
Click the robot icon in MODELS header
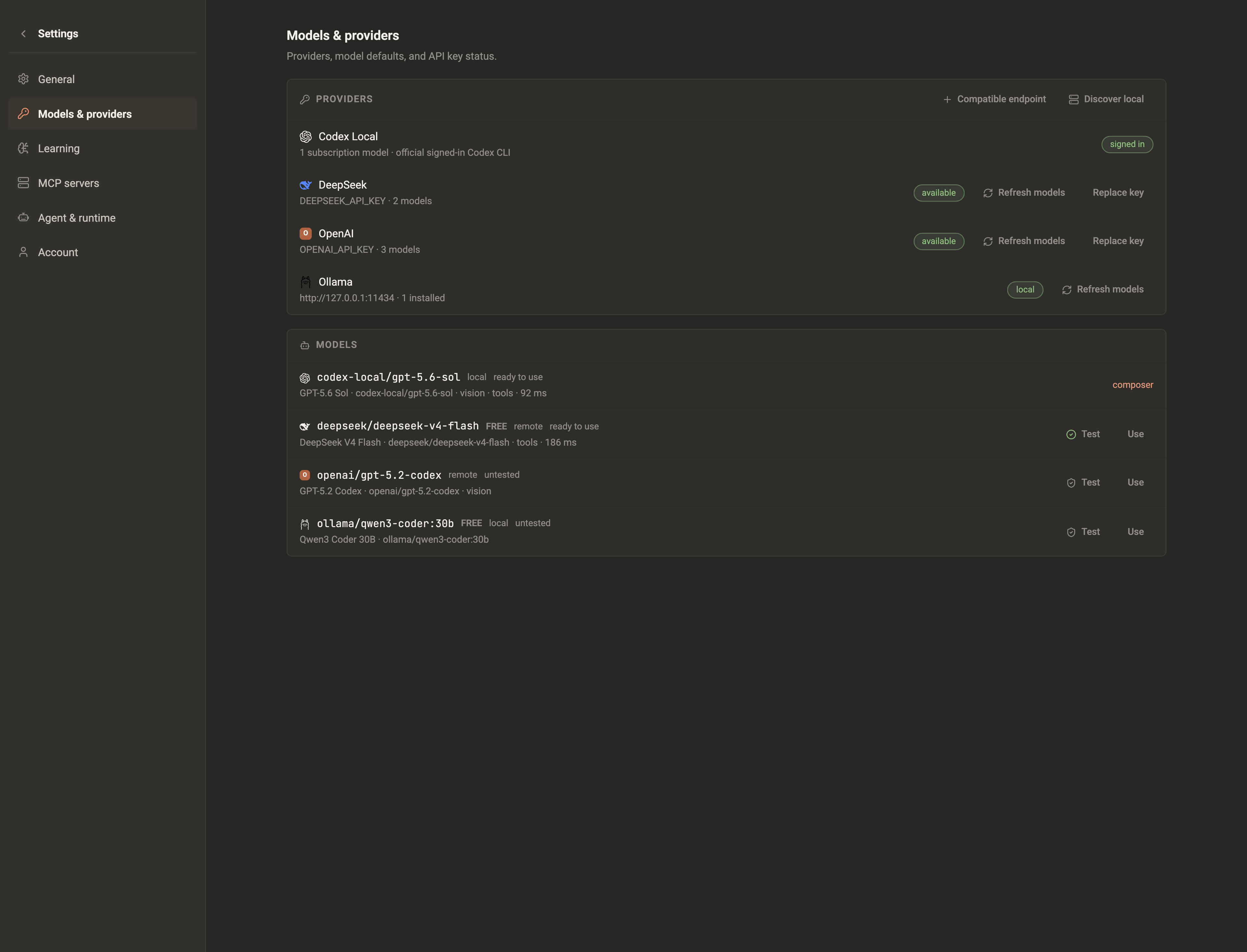click(x=305, y=345)
